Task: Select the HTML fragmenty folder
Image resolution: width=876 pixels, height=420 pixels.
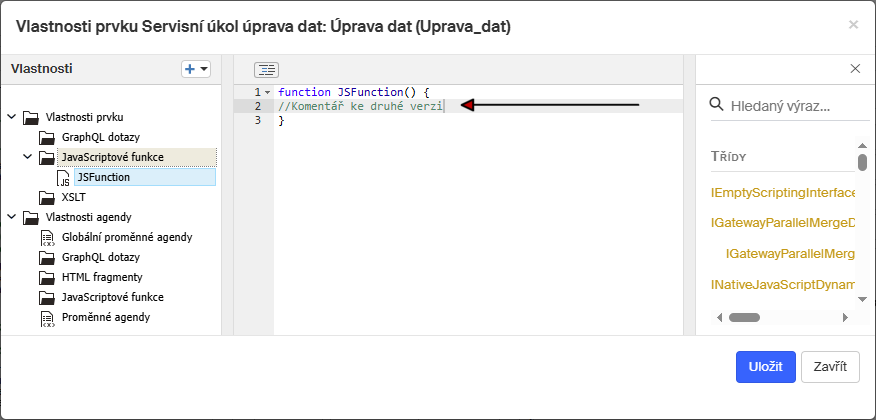Action: 102,277
